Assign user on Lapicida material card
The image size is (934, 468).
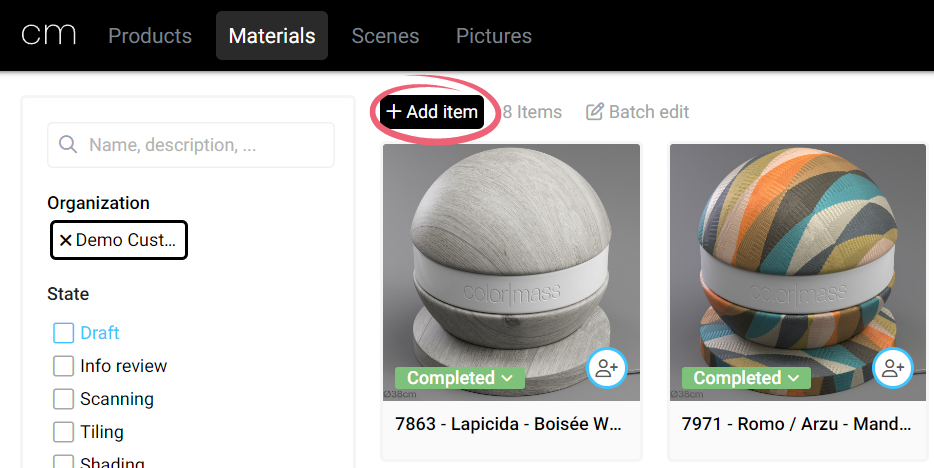click(606, 368)
